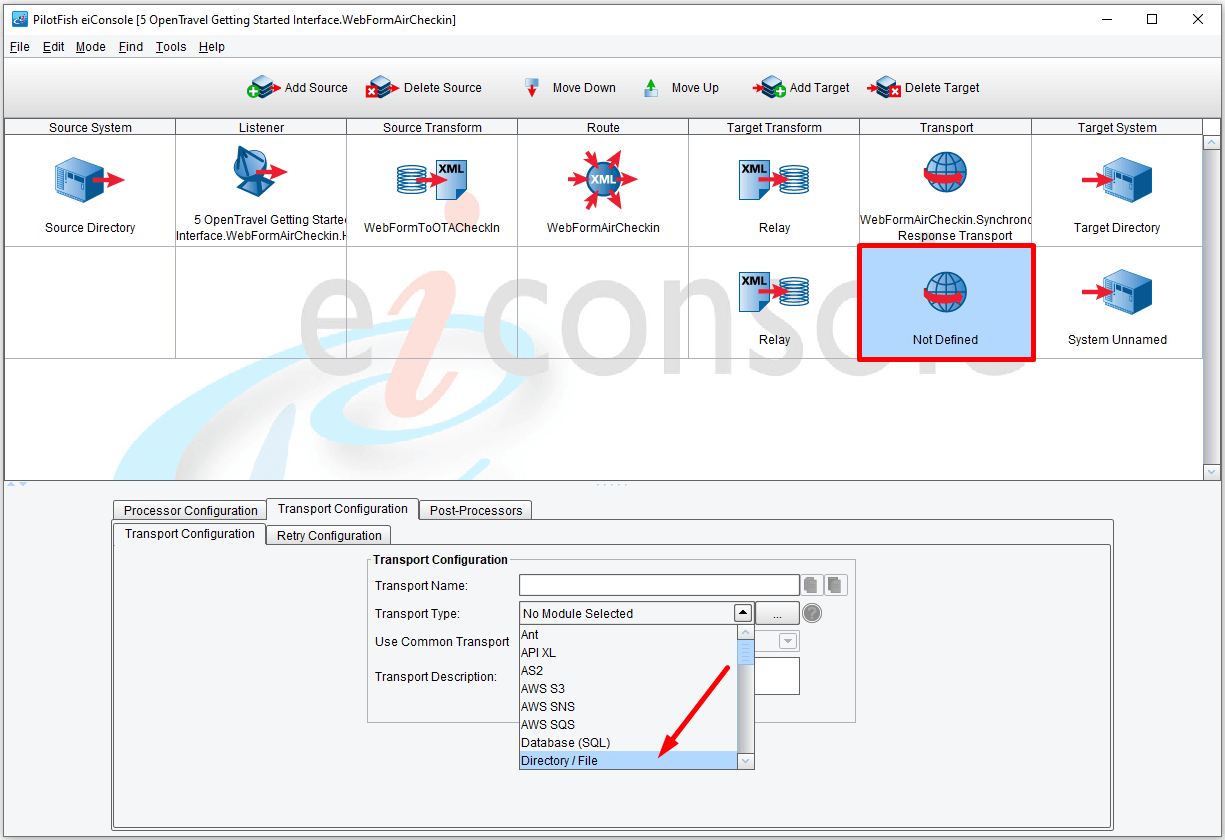Click the transport list scrollbar thumb
The width and height of the screenshot is (1225, 840).
tap(746, 652)
